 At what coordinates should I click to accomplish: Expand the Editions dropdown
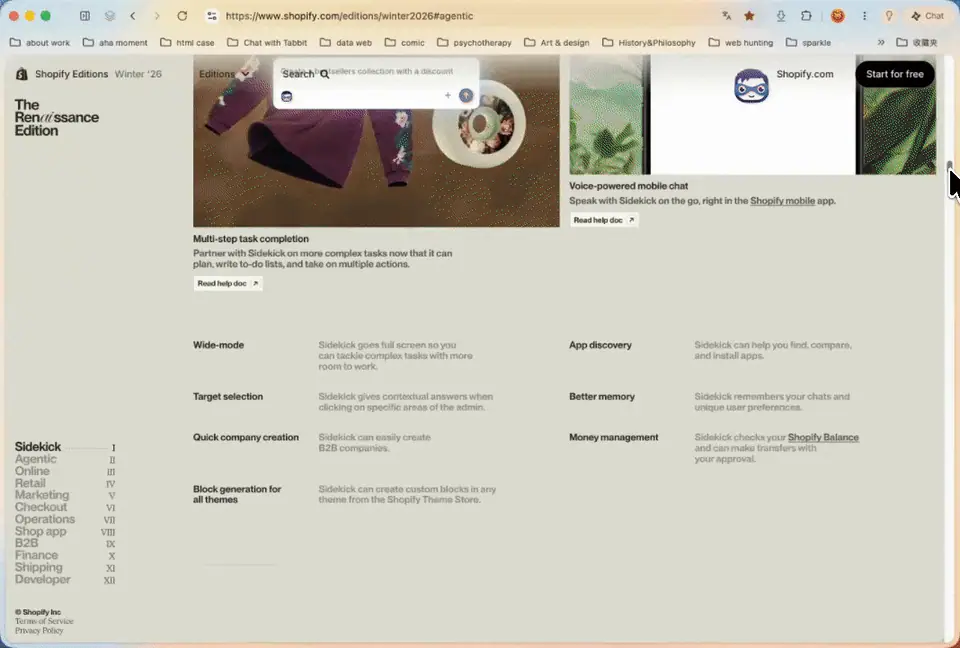pyautogui.click(x=224, y=74)
